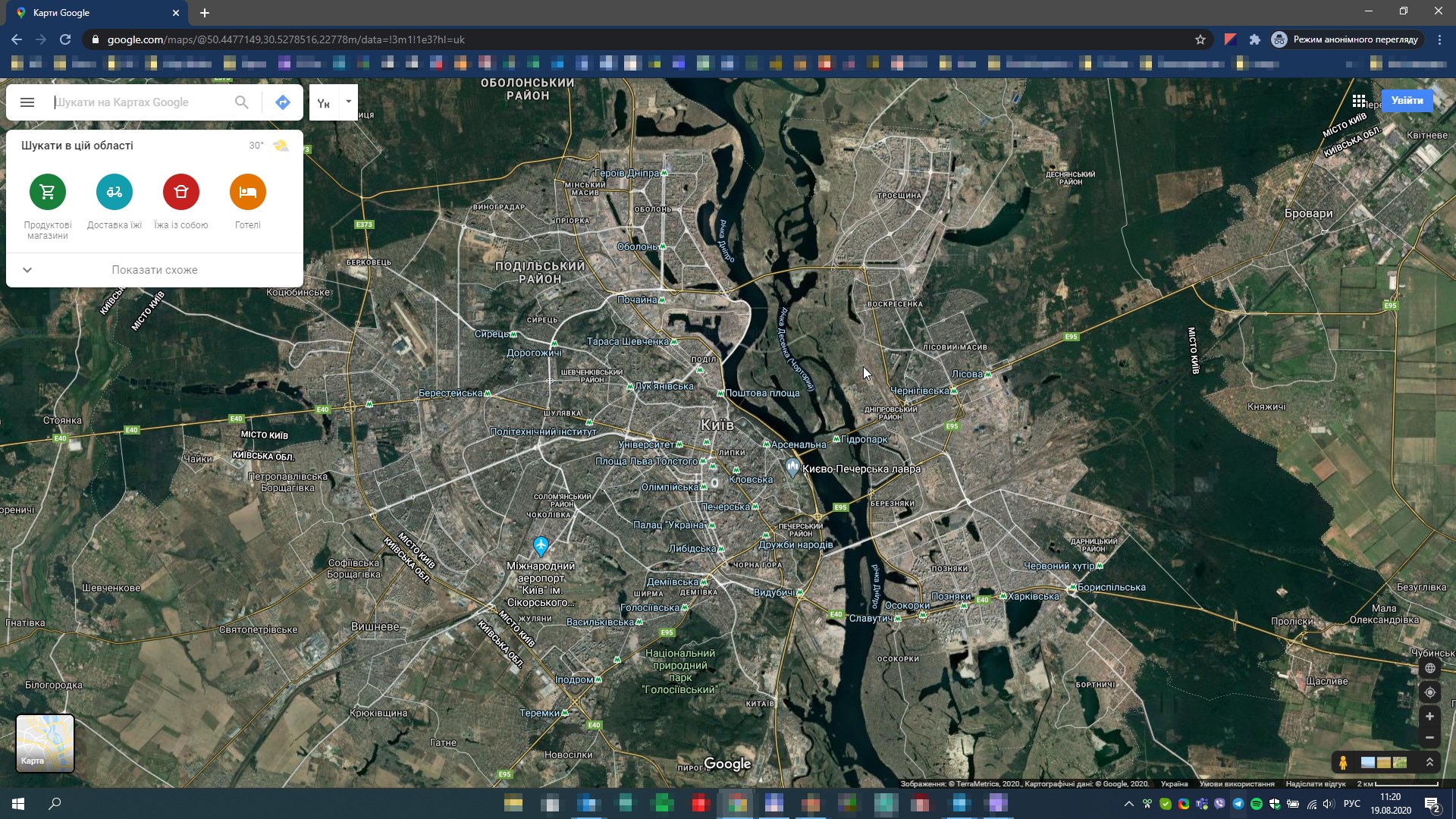The image size is (1456, 819).
Task: Click the Києво-Печерська лавра landmark marker
Action: click(792, 467)
